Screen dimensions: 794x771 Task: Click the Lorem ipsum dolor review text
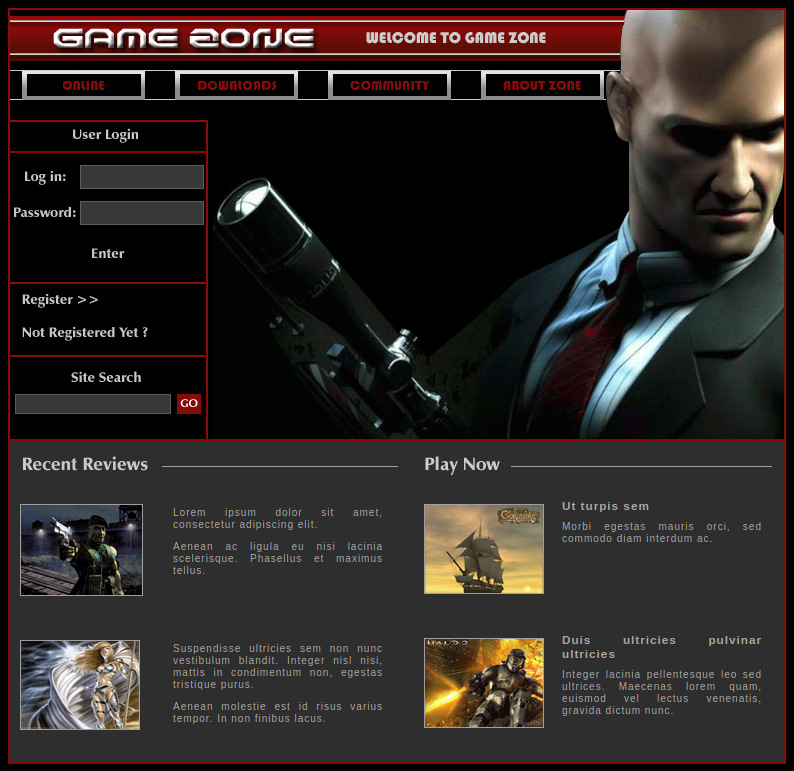tap(277, 518)
